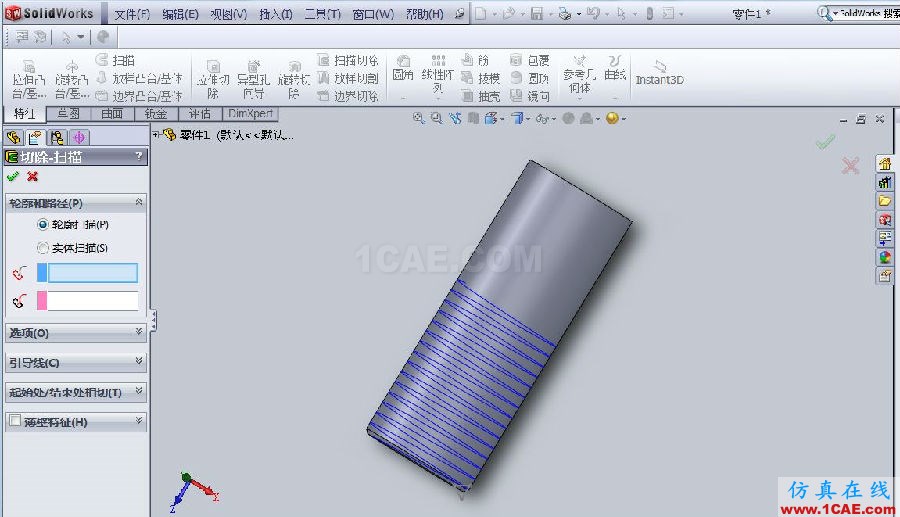Expand the 零件1 flyout tree node
Viewport: 900px width, 517px height.
(x=155, y=134)
